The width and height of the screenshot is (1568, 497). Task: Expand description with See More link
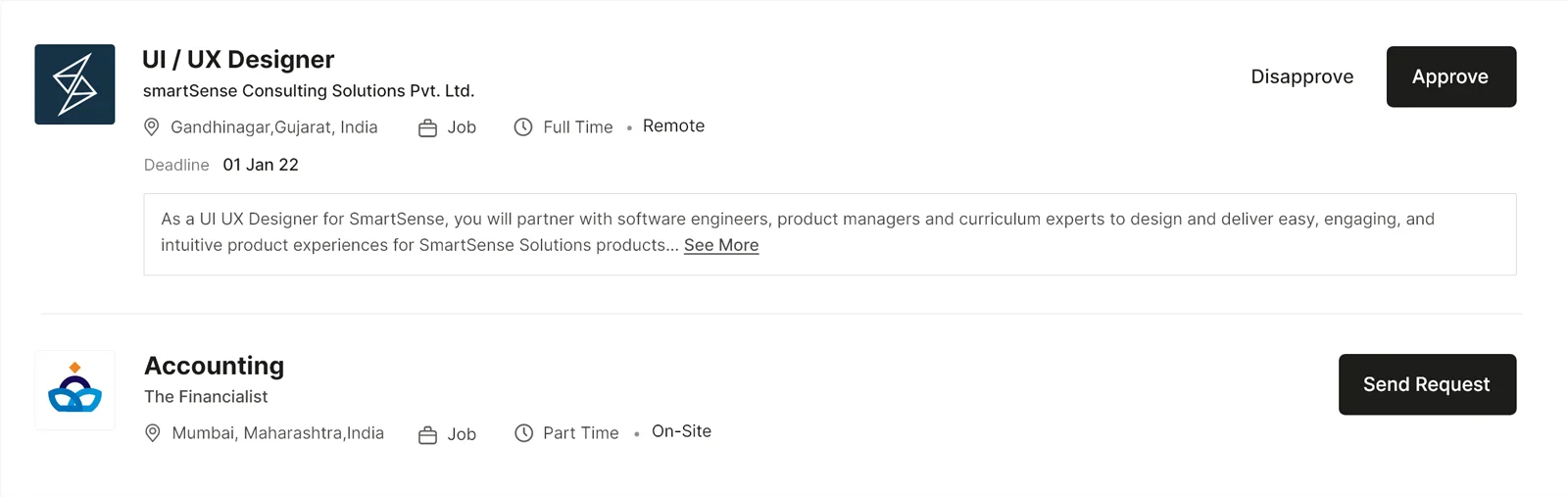[x=721, y=245]
